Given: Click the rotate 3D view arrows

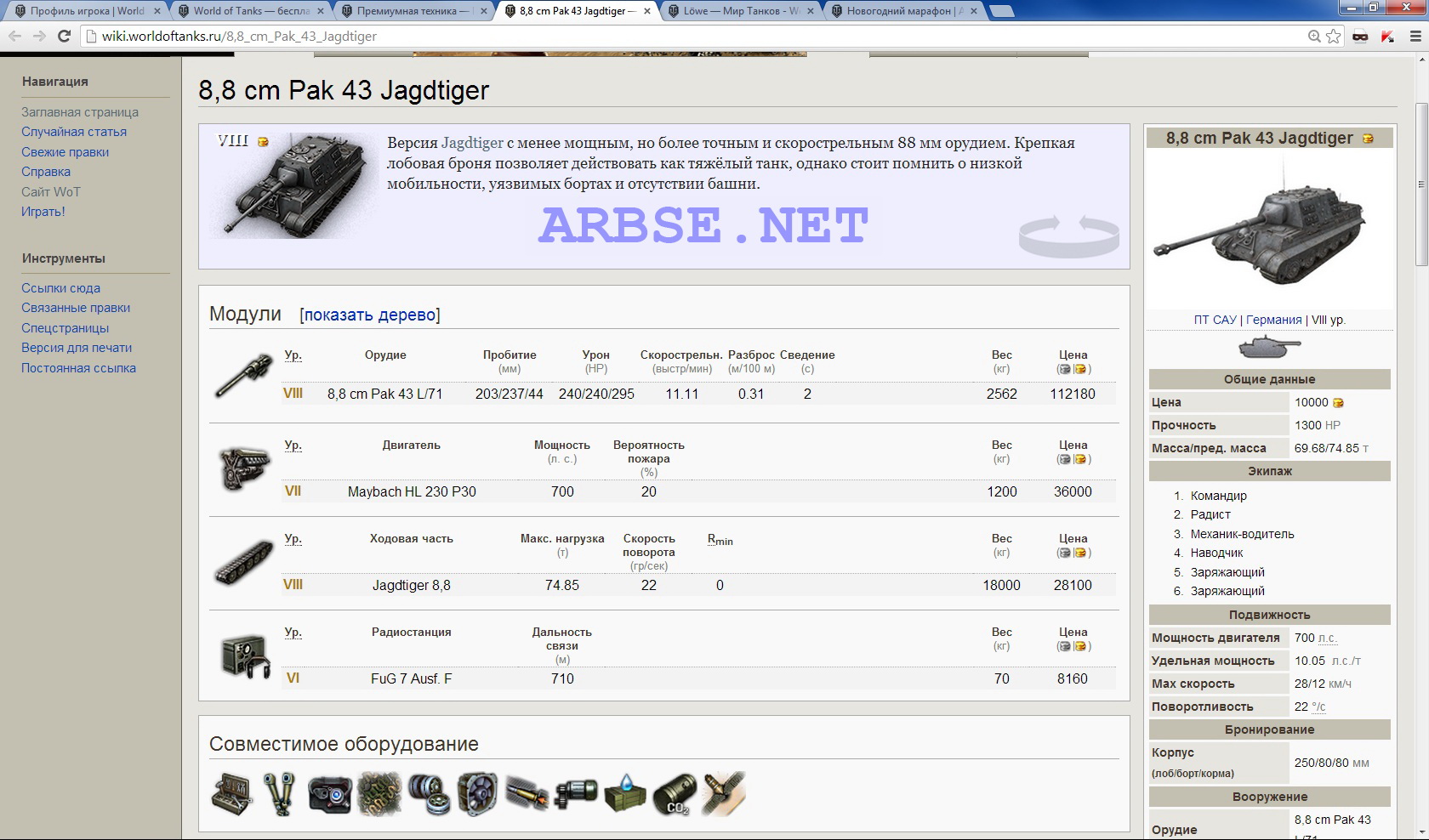Looking at the screenshot, I should pyautogui.click(x=1069, y=236).
